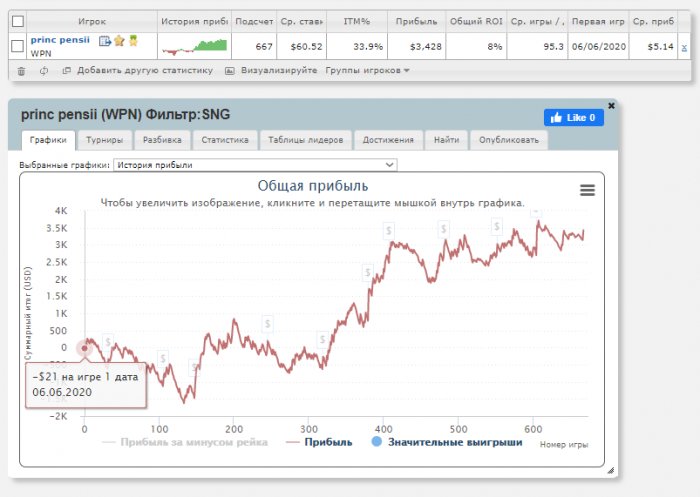Click the gold star icon beside princ pensii
The image size is (700, 497).
pos(119,41)
